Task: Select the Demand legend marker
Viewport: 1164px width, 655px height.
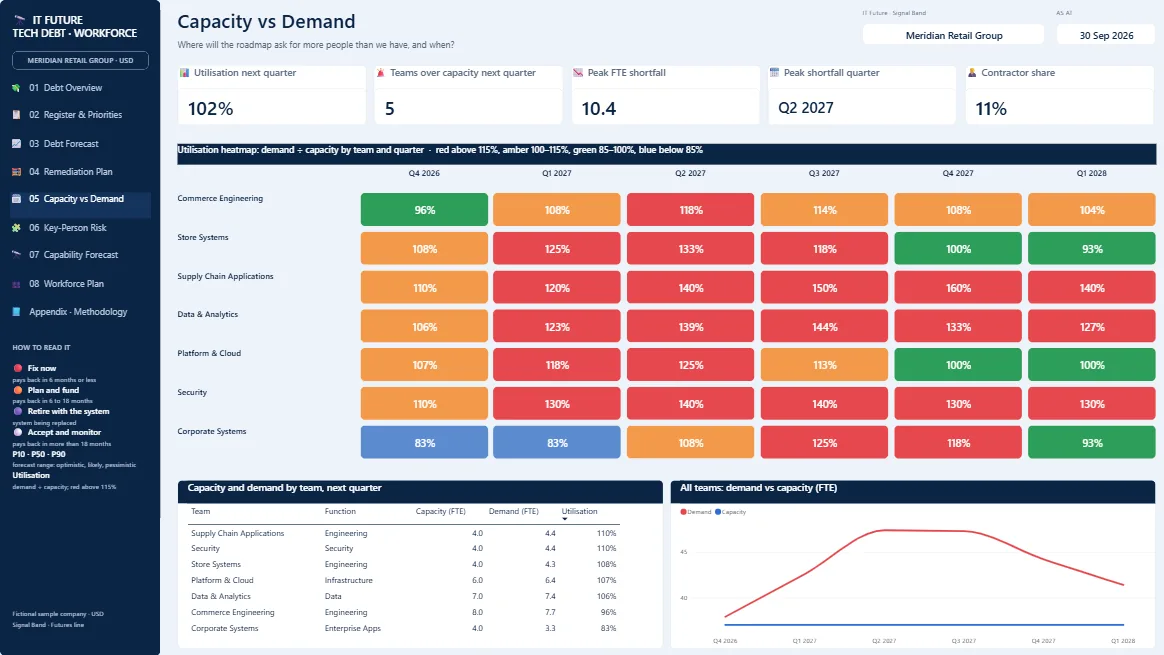Action: click(x=684, y=512)
